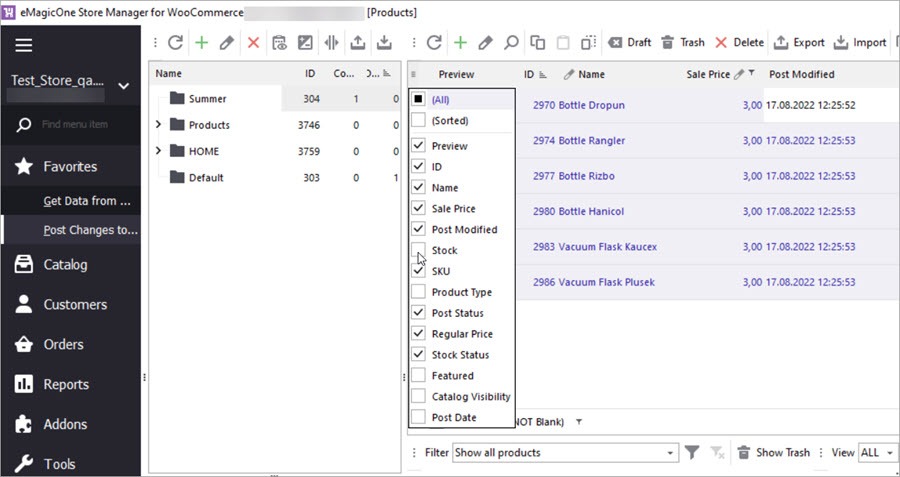This screenshot has height=477, width=900.
Task: Click the copy products icon
Action: pyautogui.click(x=537, y=43)
